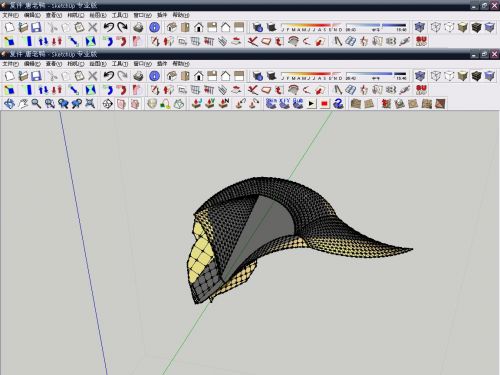Screen dimensions: 500x375
Task: Open 帮助(H) menu in back window
Action: pyautogui.click(x=181, y=15)
